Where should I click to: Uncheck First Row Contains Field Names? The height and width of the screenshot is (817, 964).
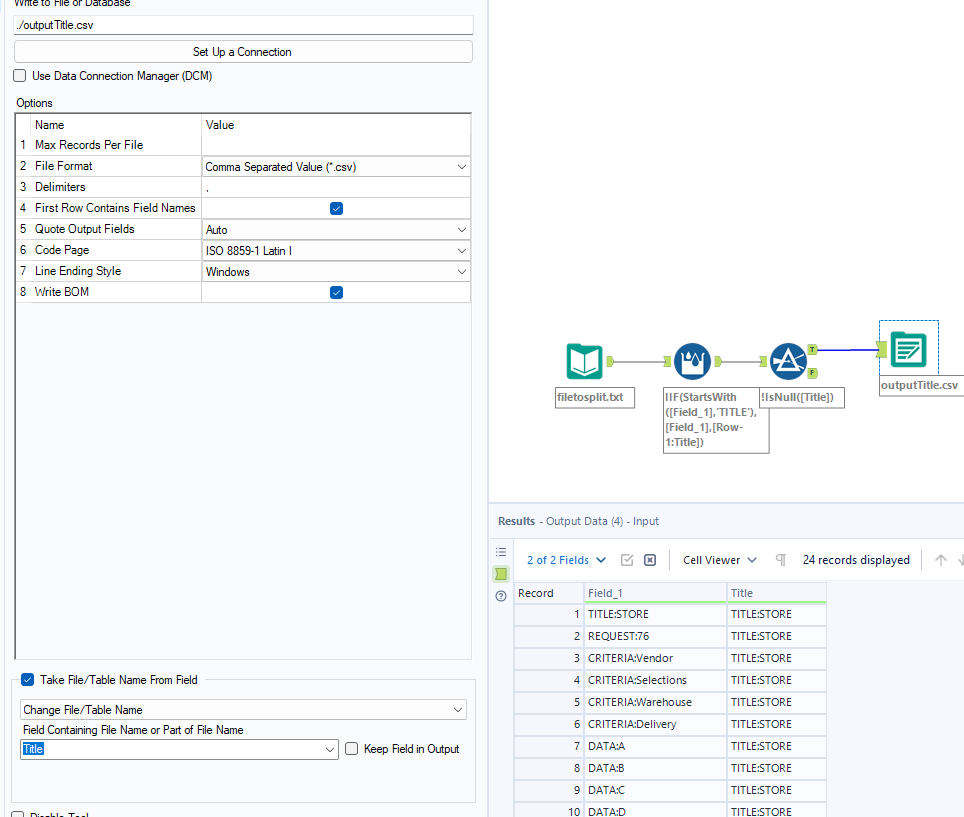[336, 208]
